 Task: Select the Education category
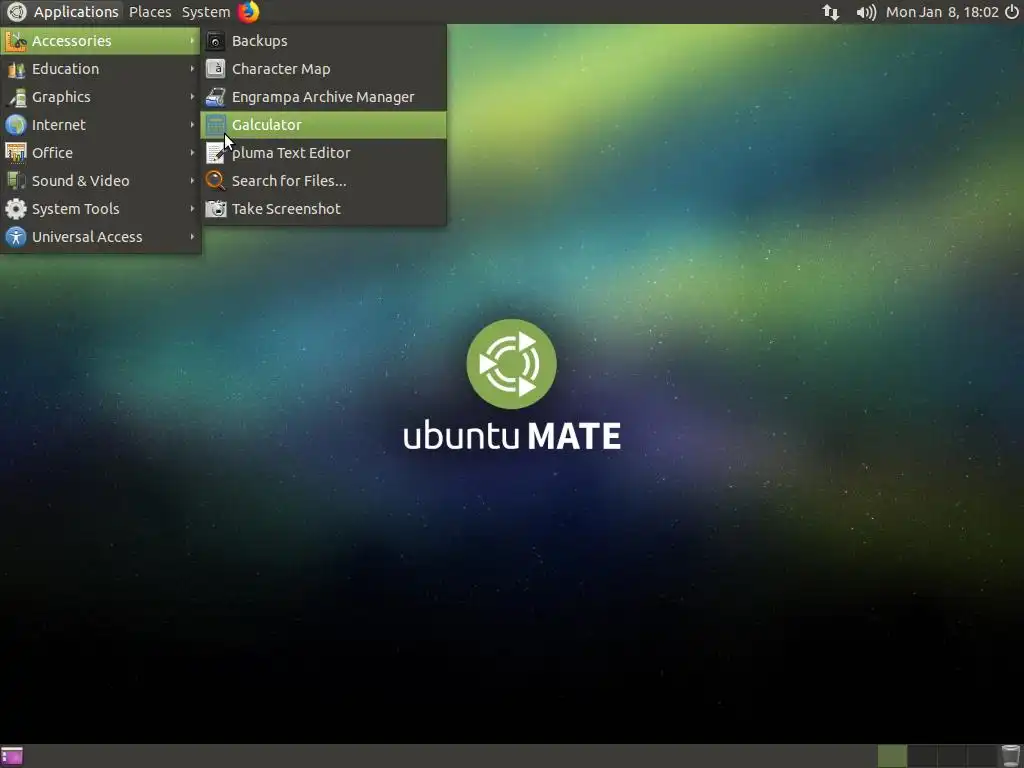coord(101,69)
